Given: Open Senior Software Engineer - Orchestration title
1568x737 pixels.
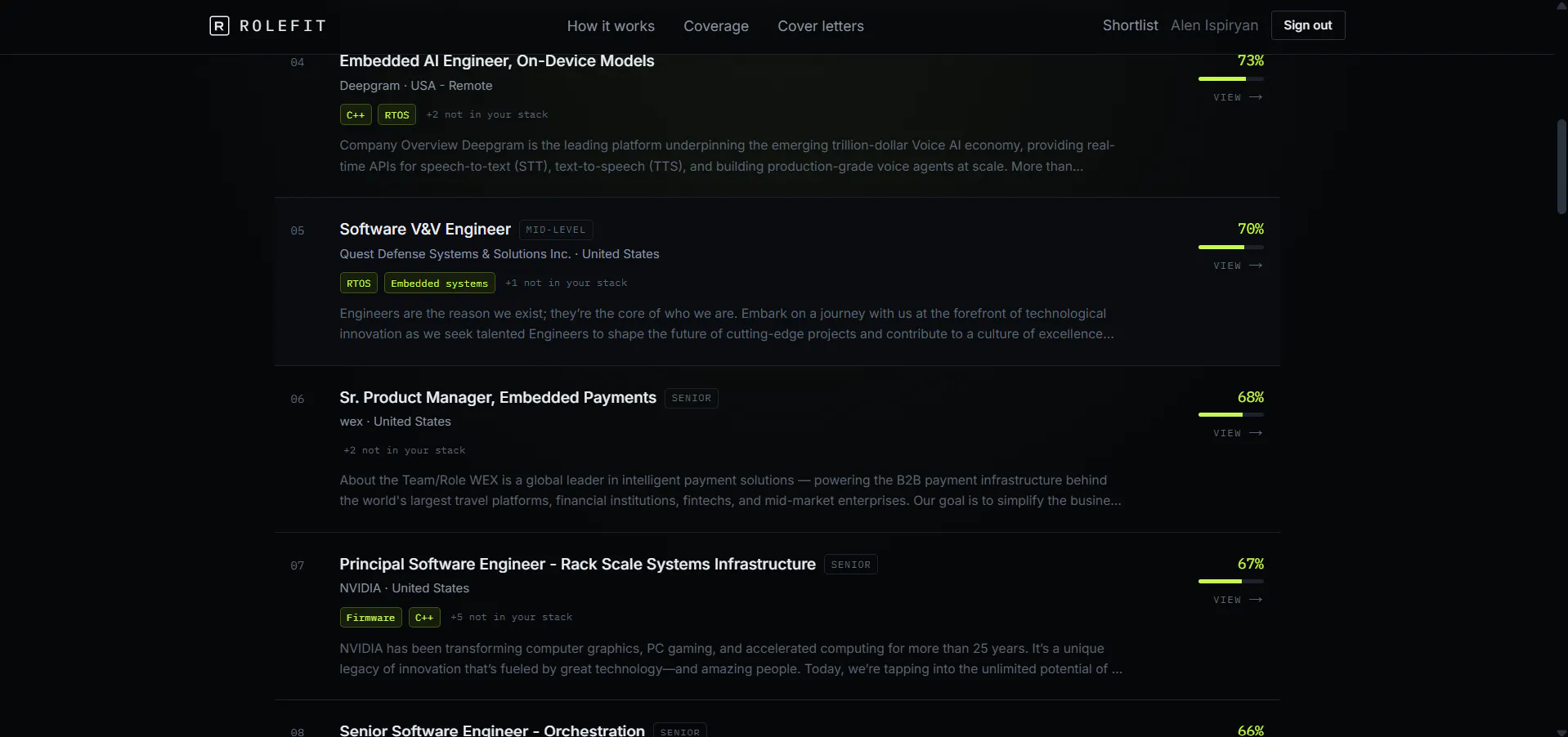Looking at the screenshot, I should click(x=491, y=730).
